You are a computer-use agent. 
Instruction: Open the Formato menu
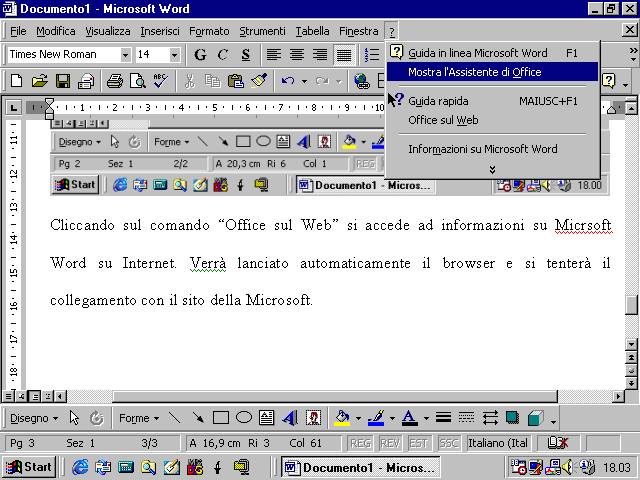click(209, 31)
